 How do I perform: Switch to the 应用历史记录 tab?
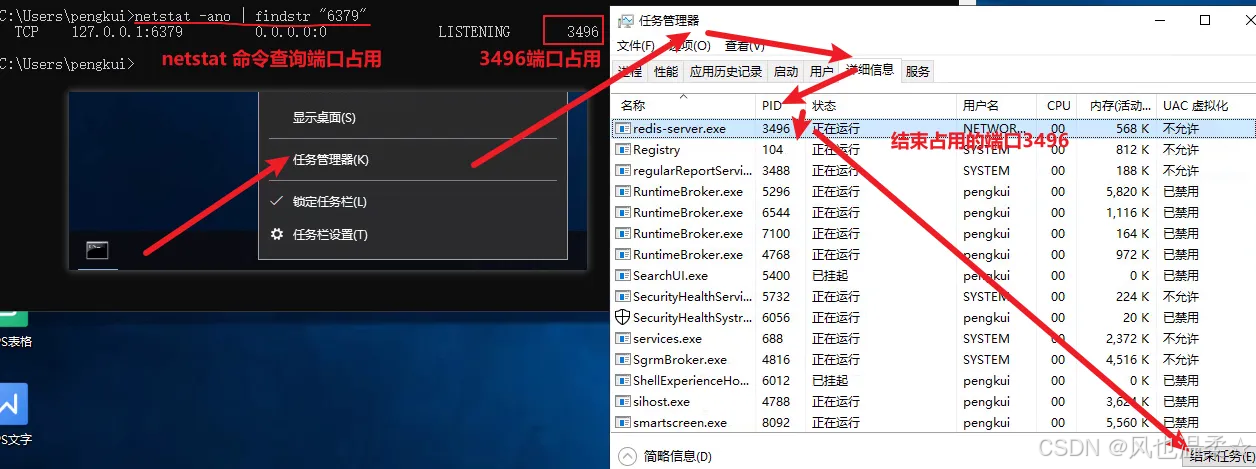point(726,71)
